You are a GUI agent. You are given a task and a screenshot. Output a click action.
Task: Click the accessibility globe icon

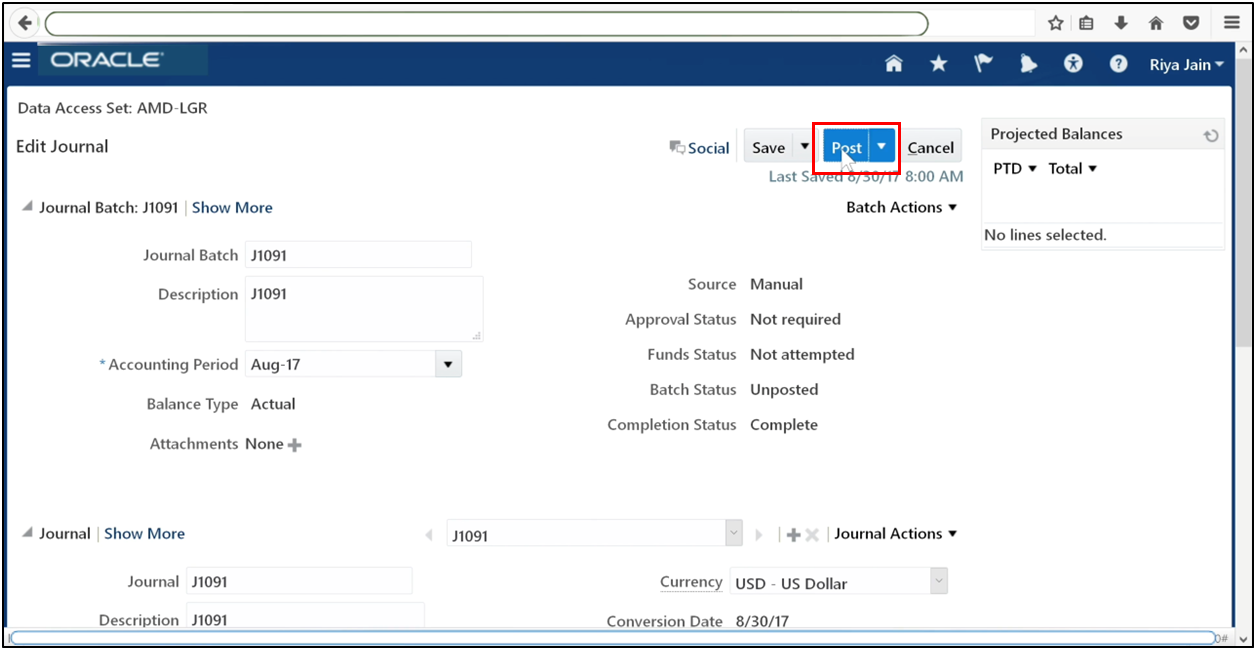click(1073, 63)
